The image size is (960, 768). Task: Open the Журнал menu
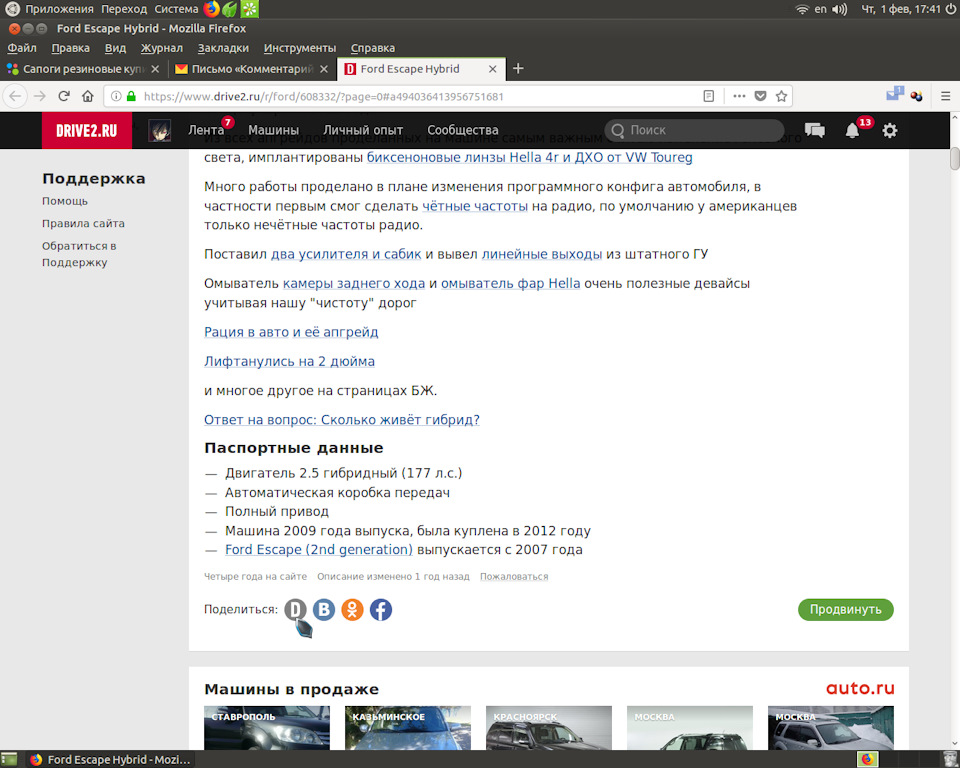click(162, 48)
